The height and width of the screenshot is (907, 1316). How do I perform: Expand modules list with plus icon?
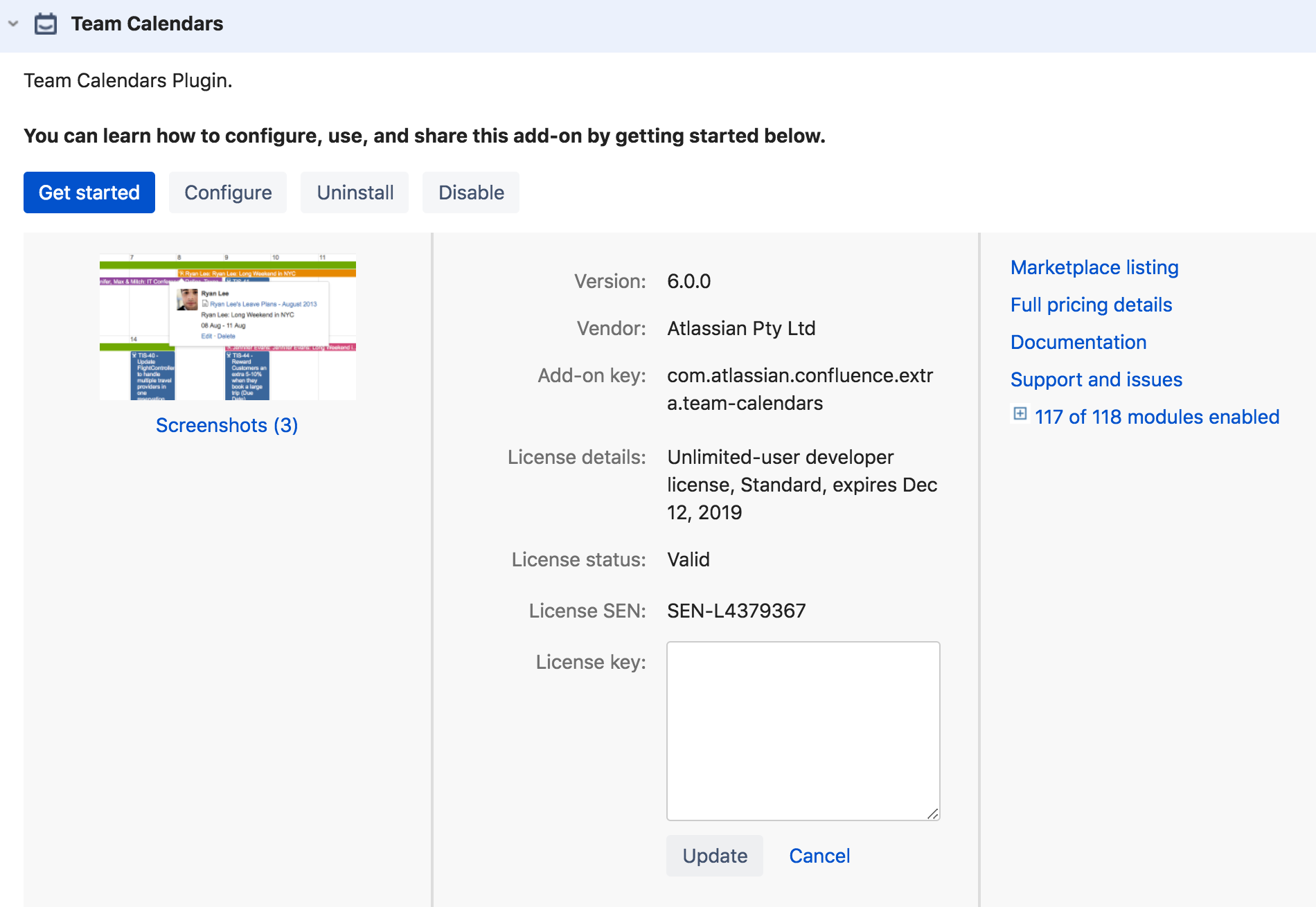[x=1020, y=413]
